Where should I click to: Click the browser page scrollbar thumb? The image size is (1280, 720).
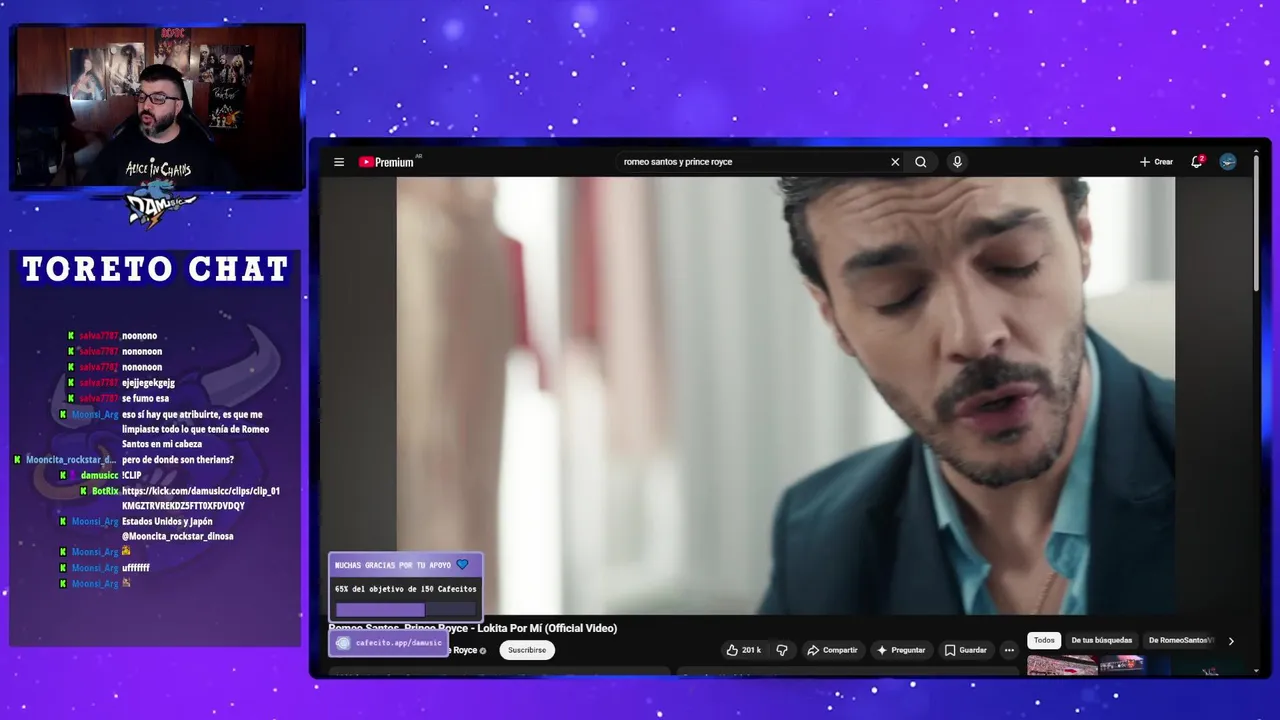click(1256, 225)
